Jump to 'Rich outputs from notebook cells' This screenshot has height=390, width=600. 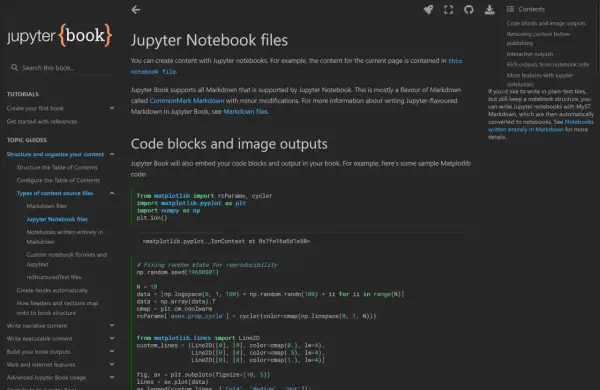click(548, 65)
